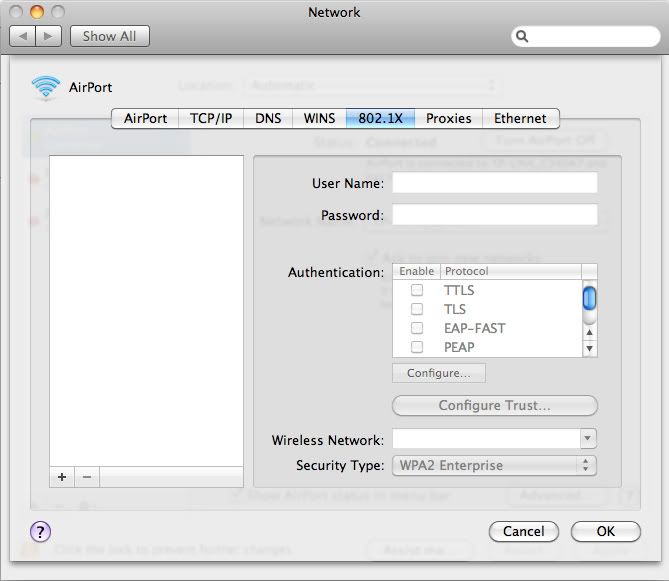
Task: Switch to the Ethernet tab
Action: pos(520,118)
